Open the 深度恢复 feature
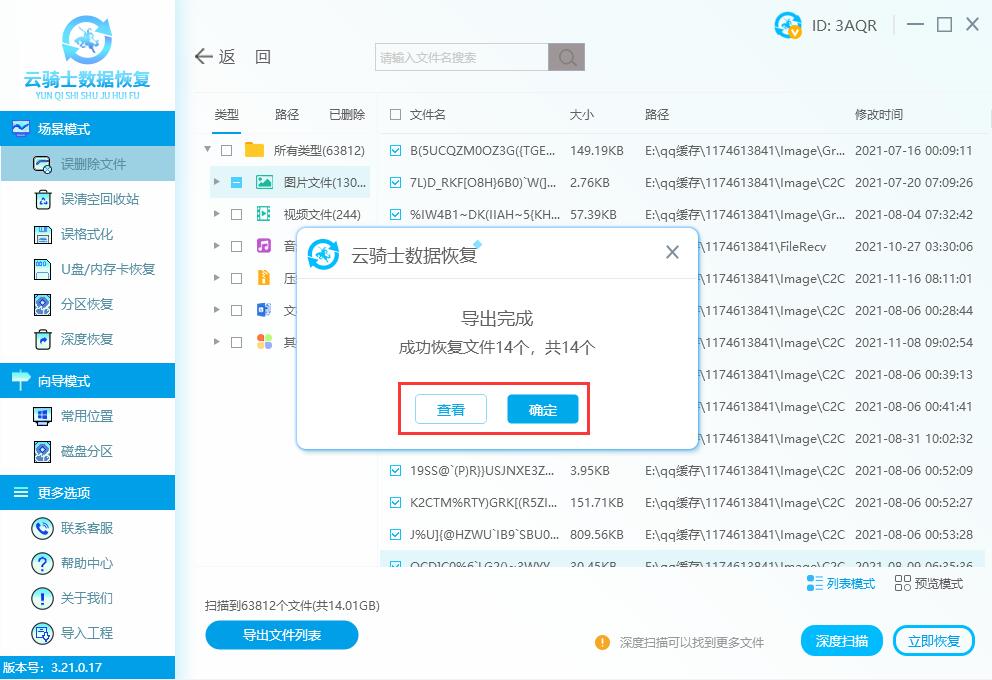Screen dimensions: 992x680 pyautogui.click(x=87, y=340)
